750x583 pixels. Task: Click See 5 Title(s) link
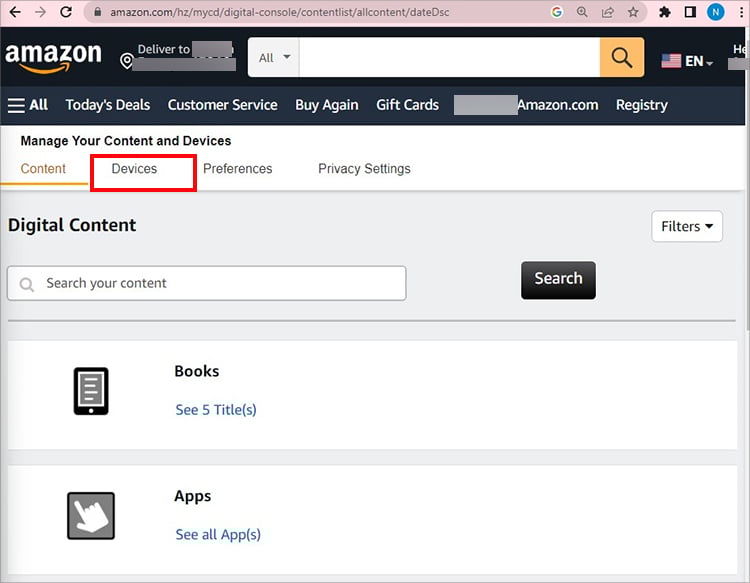pos(216,410)
